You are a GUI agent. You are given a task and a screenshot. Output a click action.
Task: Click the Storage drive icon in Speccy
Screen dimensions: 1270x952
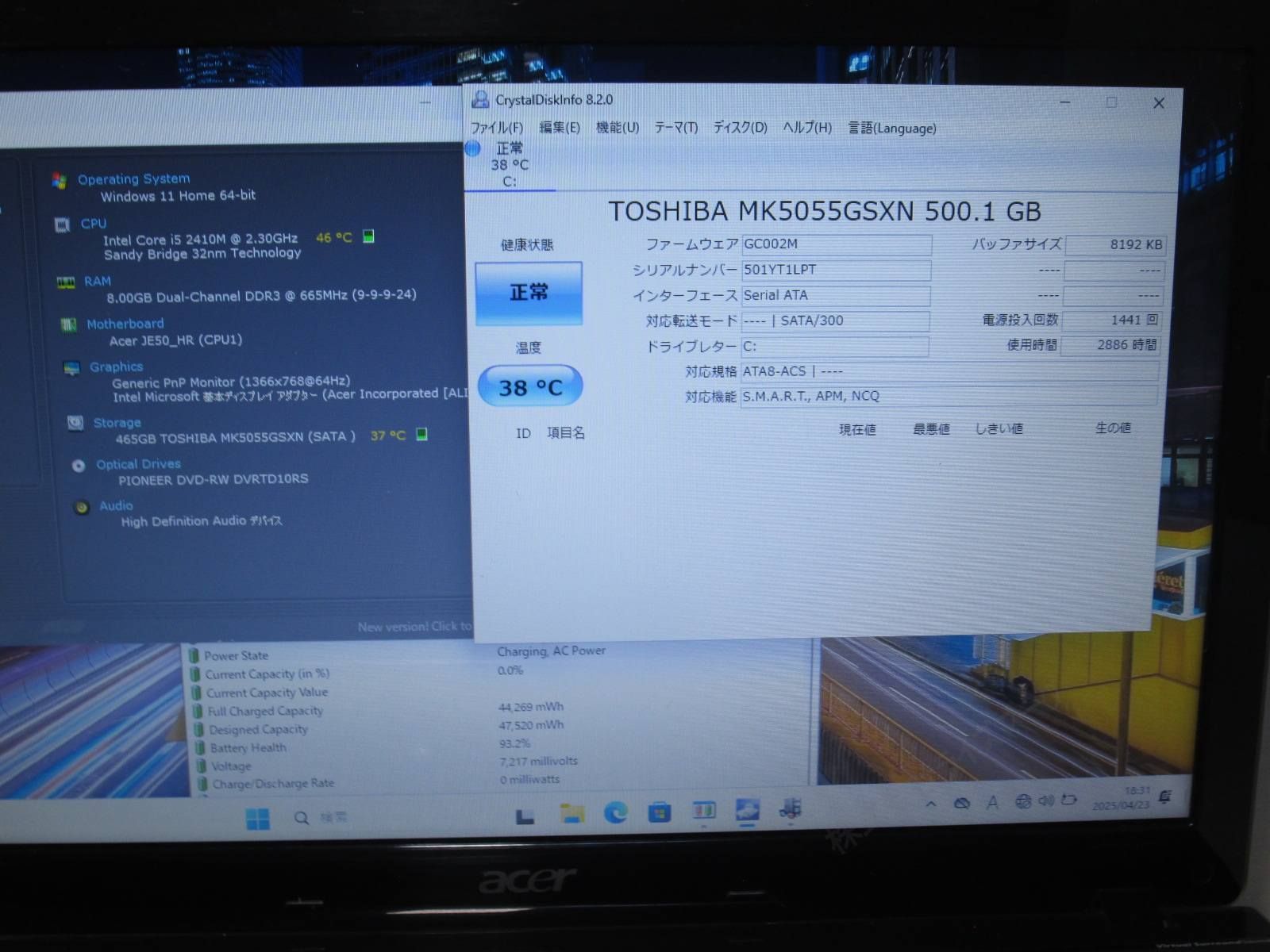coord(75,424)
